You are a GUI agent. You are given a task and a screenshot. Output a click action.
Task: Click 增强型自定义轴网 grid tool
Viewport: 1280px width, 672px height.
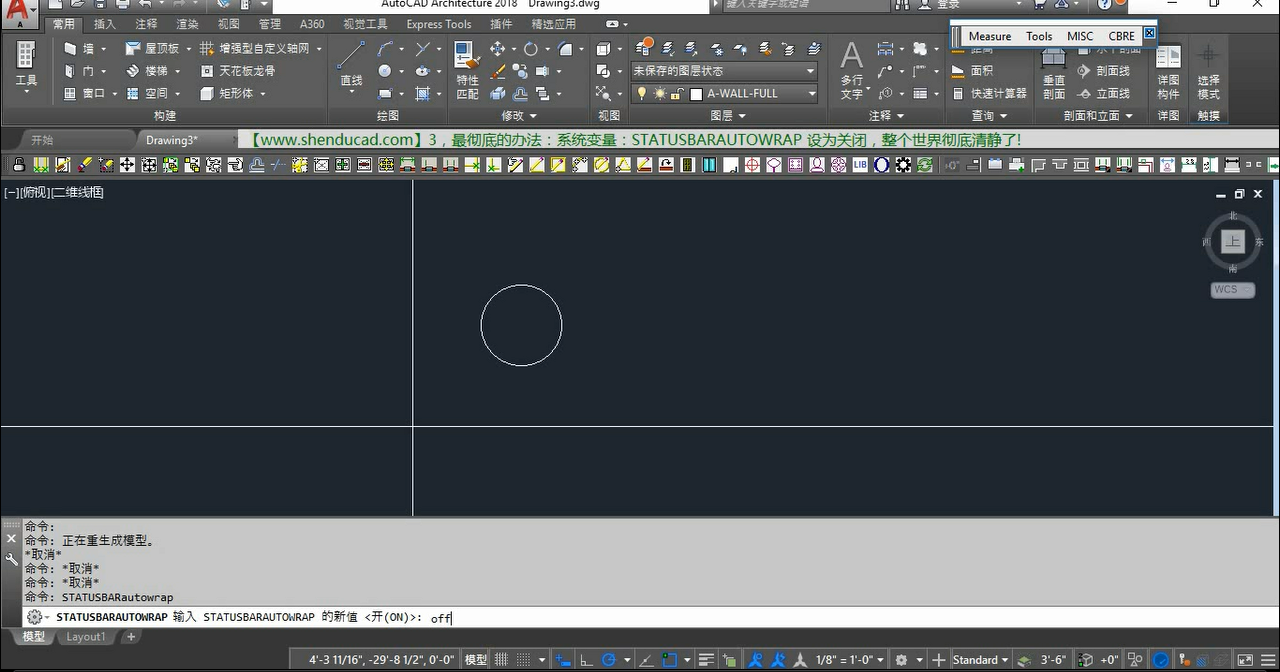coord(256,48)
